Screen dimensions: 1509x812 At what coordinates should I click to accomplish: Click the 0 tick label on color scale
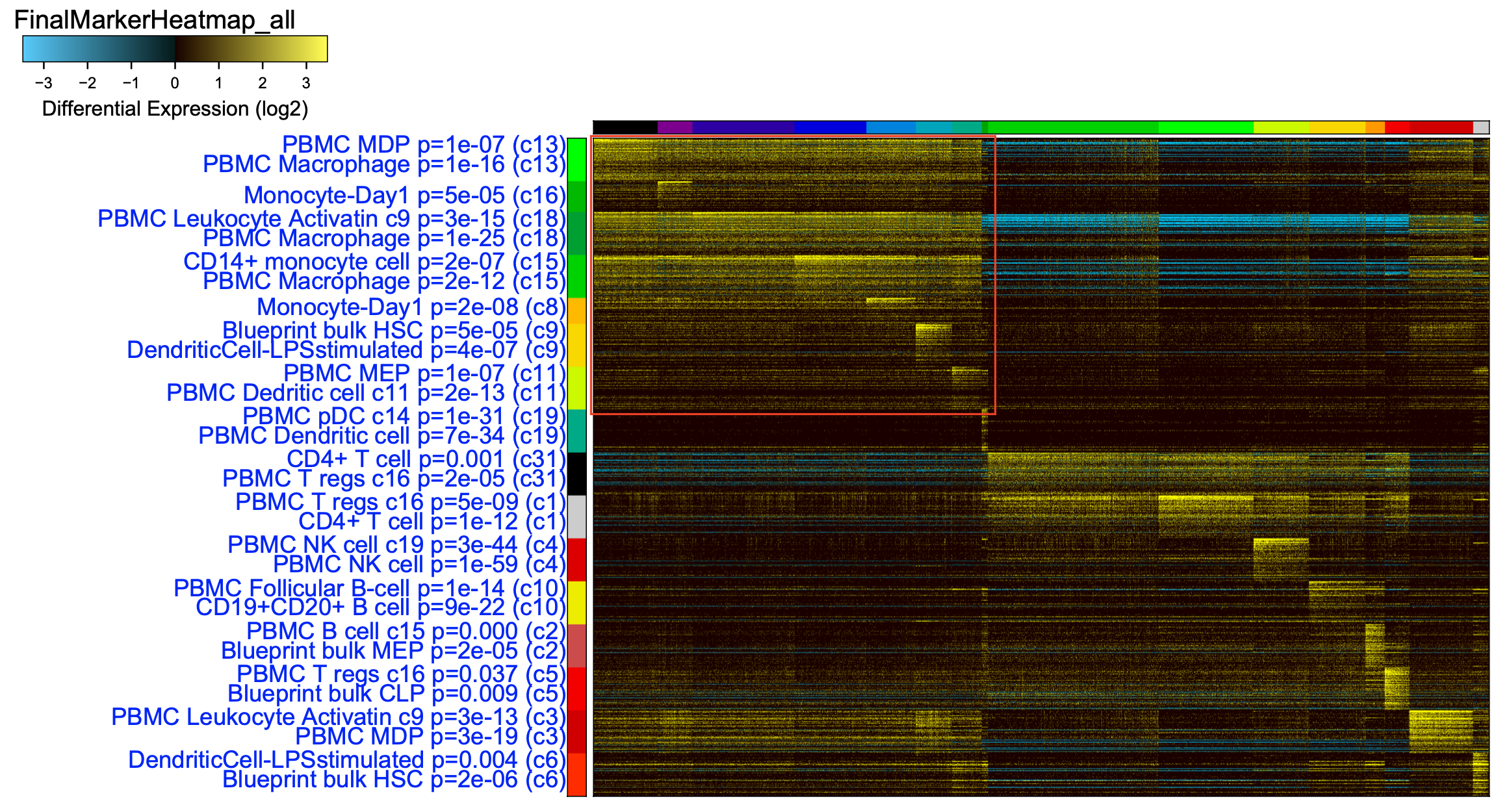click(x=175, y=83)
